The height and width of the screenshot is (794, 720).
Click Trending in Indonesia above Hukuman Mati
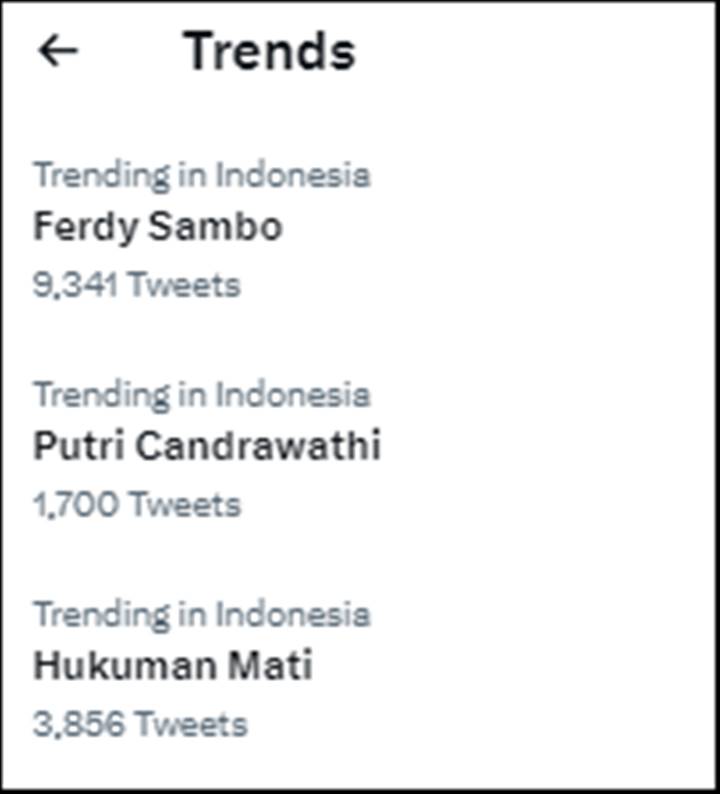[x=202, y=614]
